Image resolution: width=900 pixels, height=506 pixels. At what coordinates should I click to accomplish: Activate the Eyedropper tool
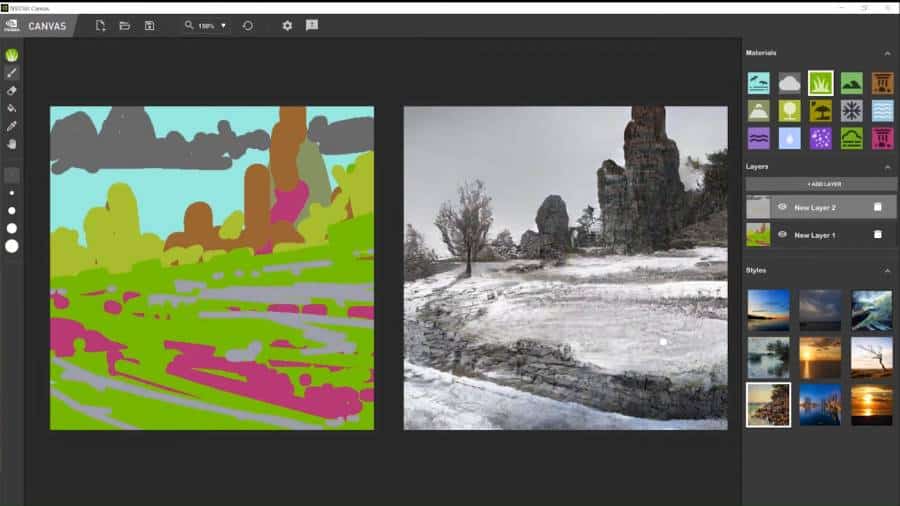12,126
